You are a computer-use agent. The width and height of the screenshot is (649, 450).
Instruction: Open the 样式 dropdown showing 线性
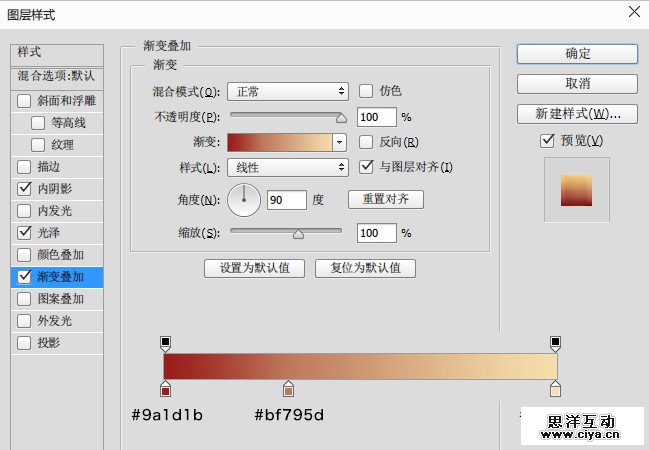[288, 168]
